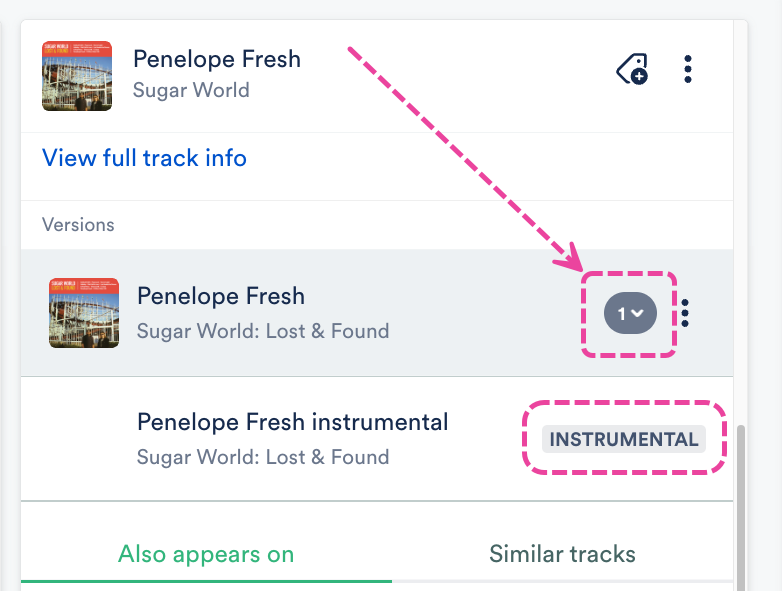782x591 pixels.
Task: Click the add tag icon
Action: (632, 69)
